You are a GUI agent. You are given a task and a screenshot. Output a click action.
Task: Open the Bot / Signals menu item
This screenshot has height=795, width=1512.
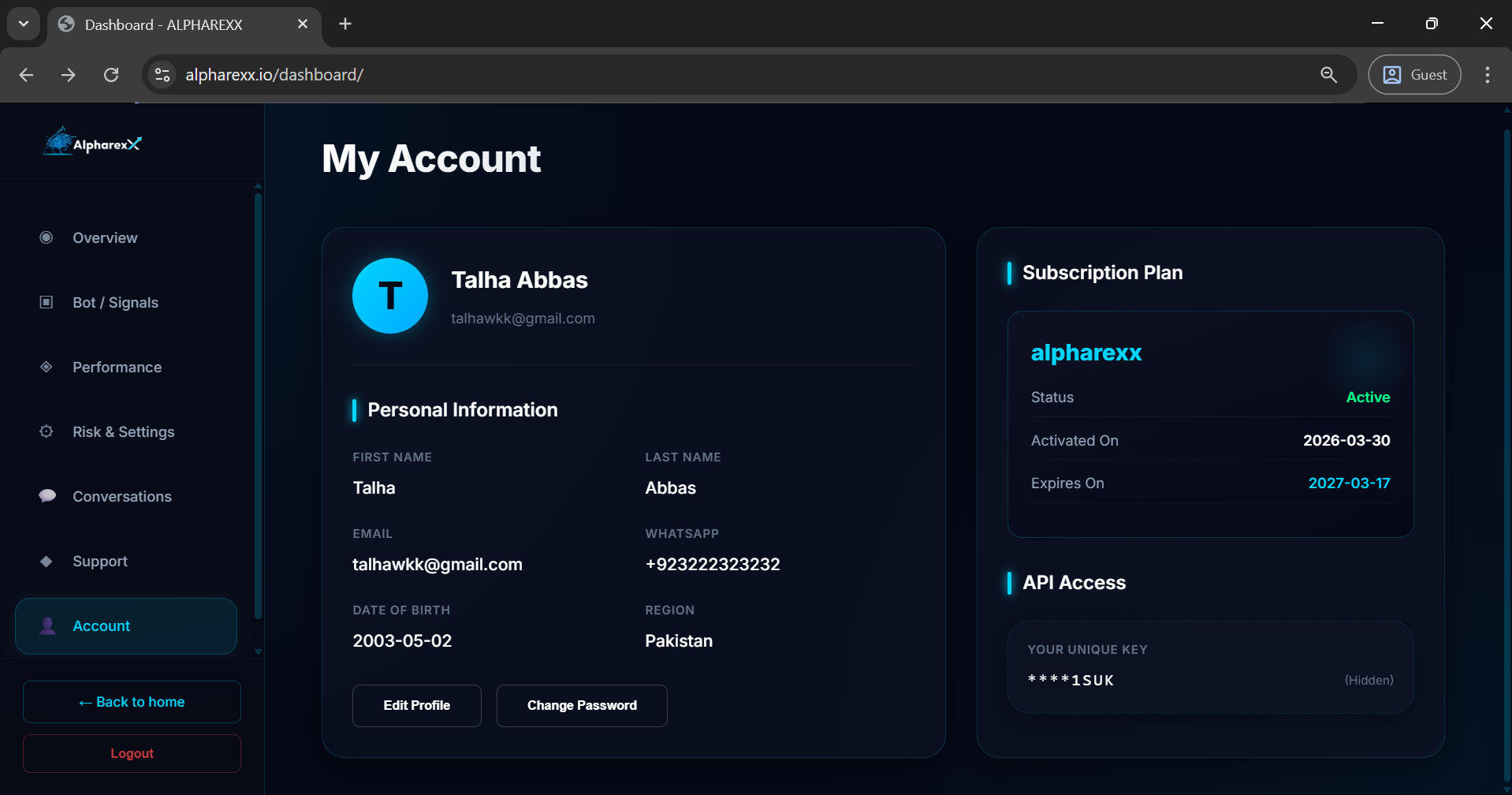[126, 302]
